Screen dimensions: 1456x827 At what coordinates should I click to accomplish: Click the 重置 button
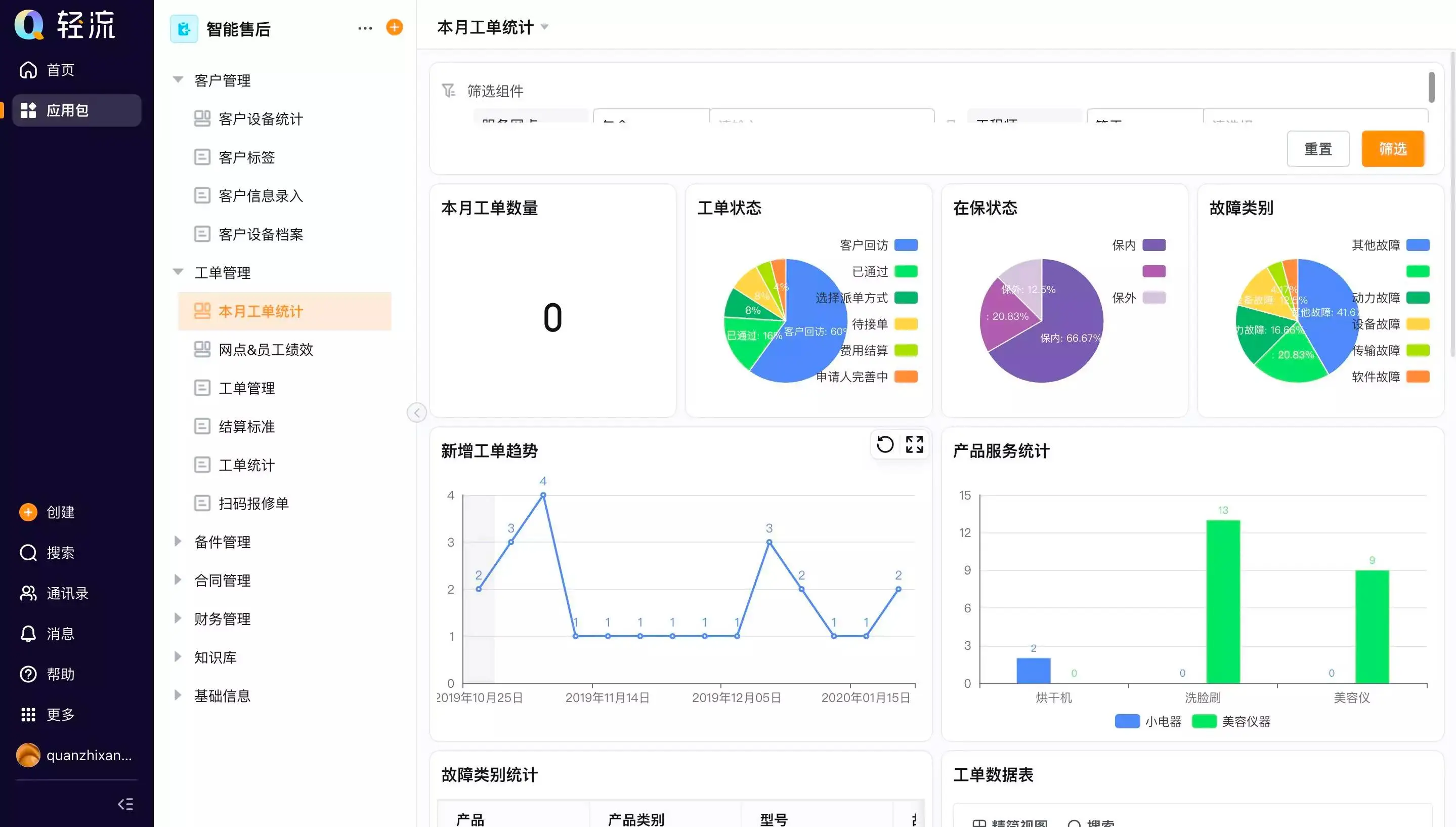1317,149
